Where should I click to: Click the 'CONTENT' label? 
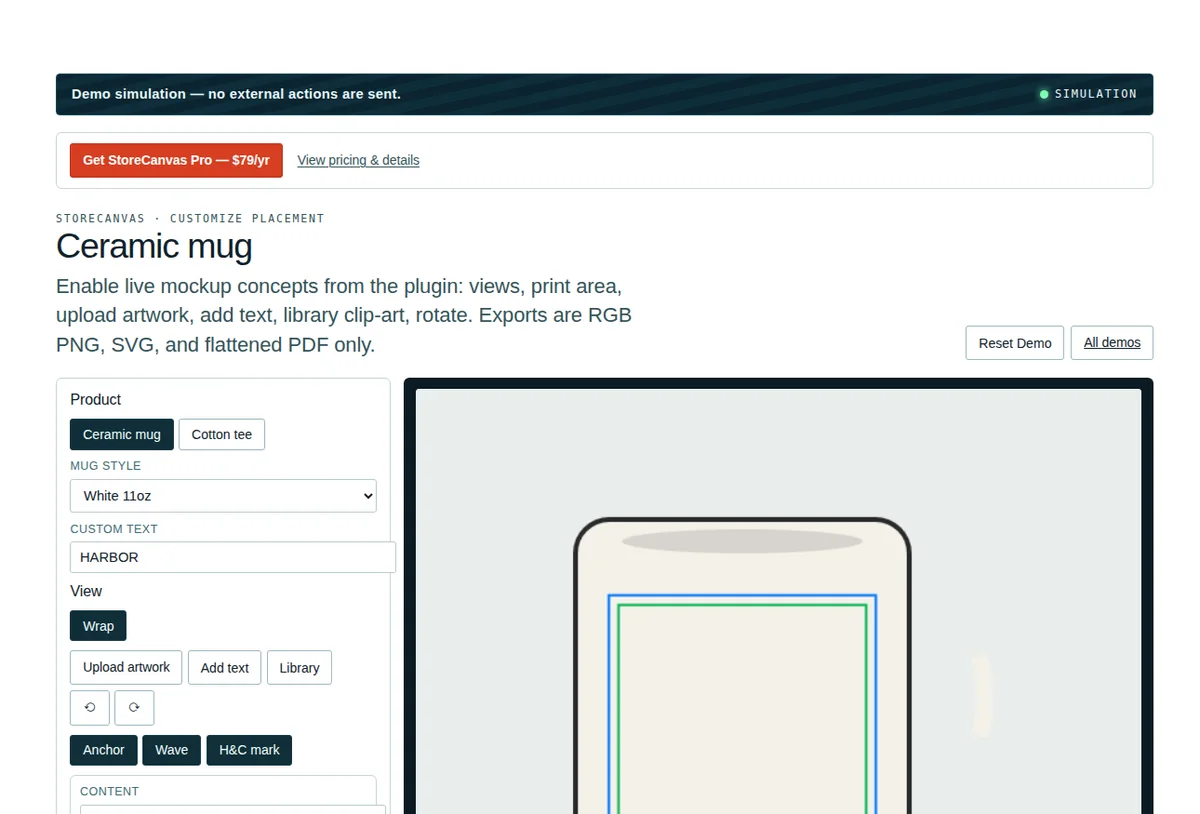tap(109, 791)
